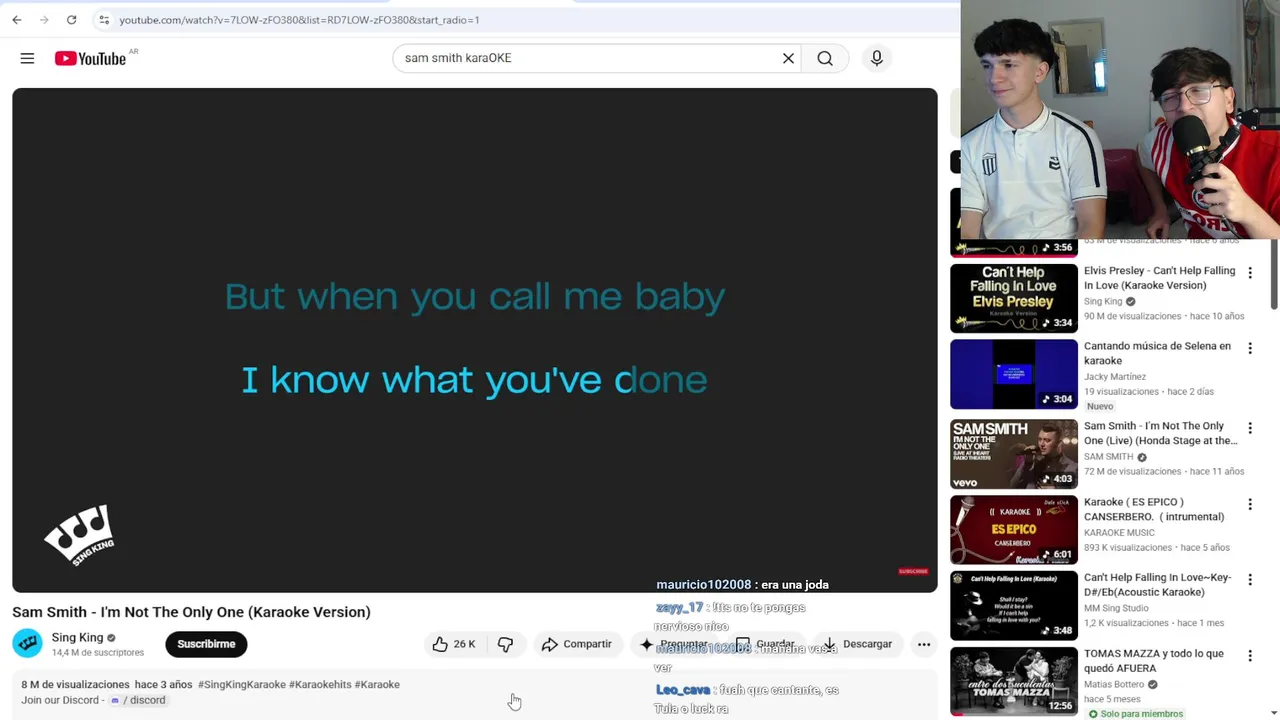This screenshot has height=720, width=1280.
Task: Open Elvis Presley Sing King karaoke thumbnail
Action: point(1014,298)
